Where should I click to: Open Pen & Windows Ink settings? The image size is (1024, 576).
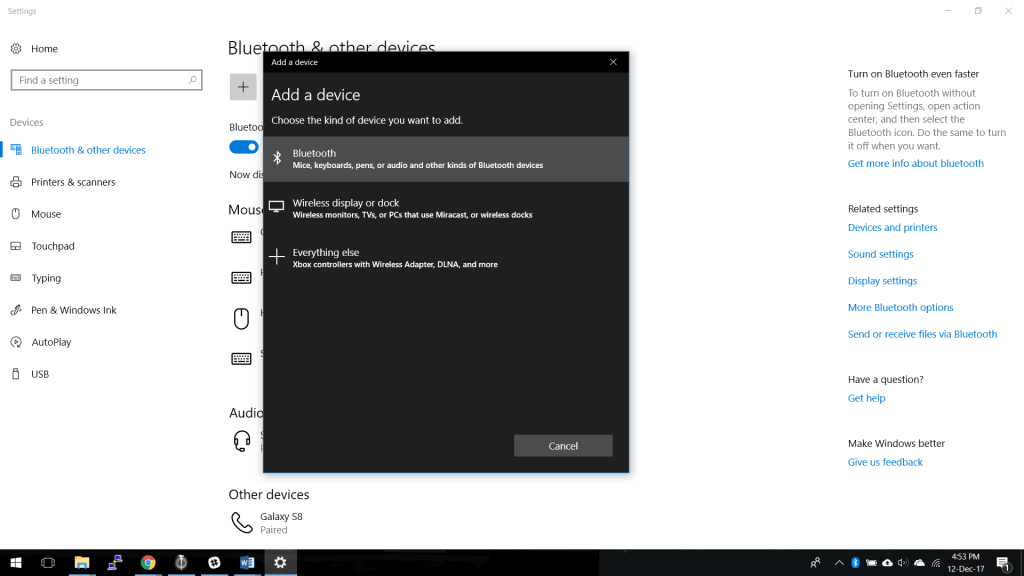click(x=73, y=310)
